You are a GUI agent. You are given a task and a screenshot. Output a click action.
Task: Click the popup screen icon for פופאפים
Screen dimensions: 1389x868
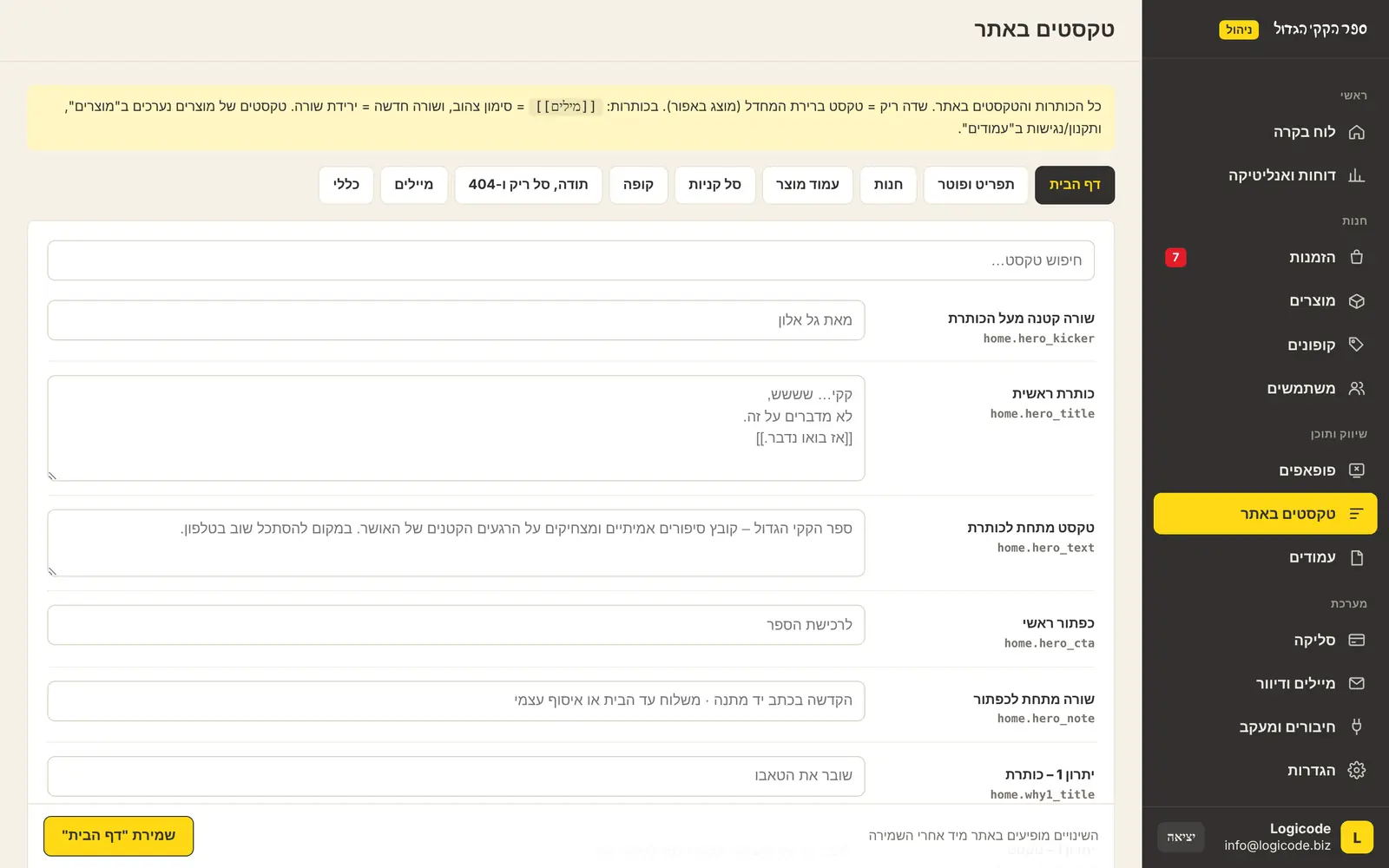pyautogui.click(x=1357, y=470)
